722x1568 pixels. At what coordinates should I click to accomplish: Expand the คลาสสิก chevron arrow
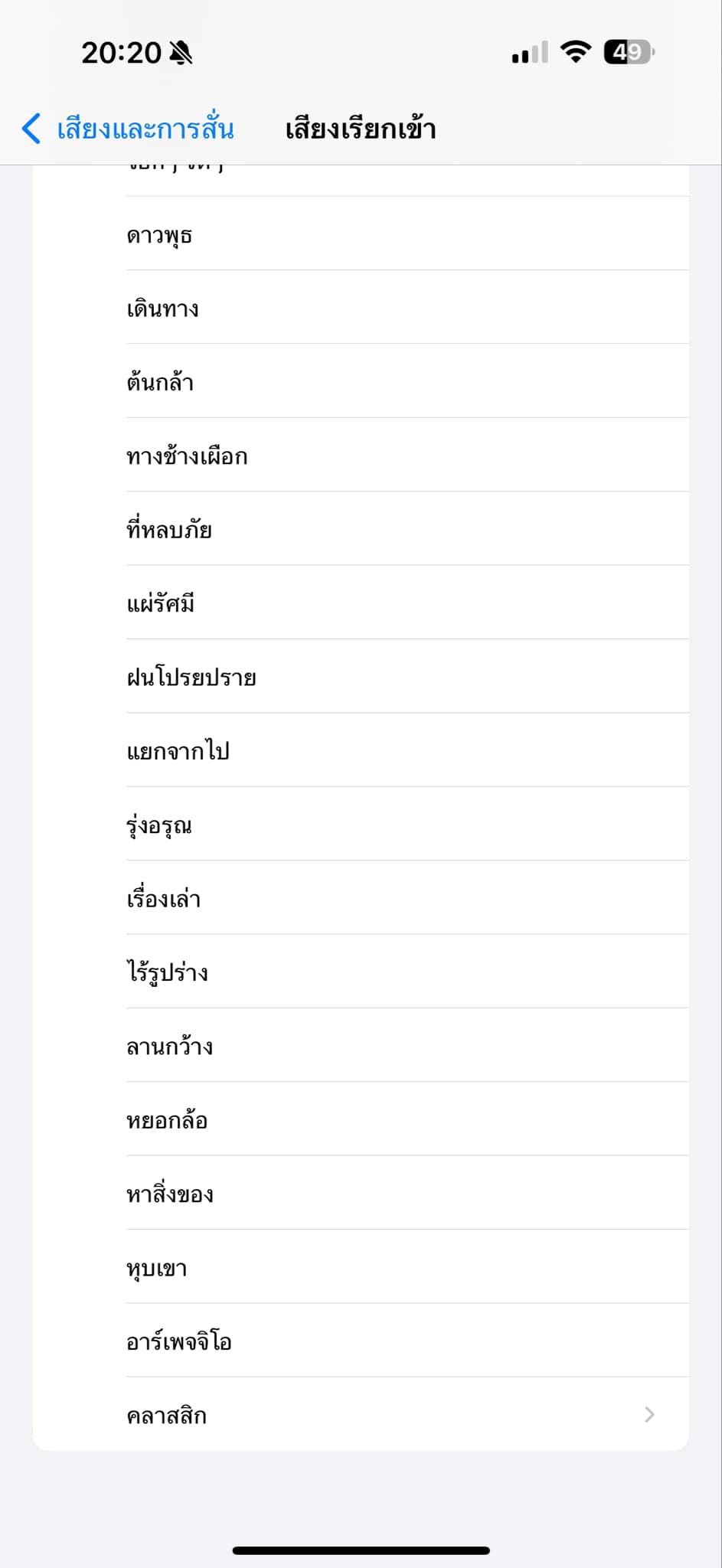coord(649,1414)
